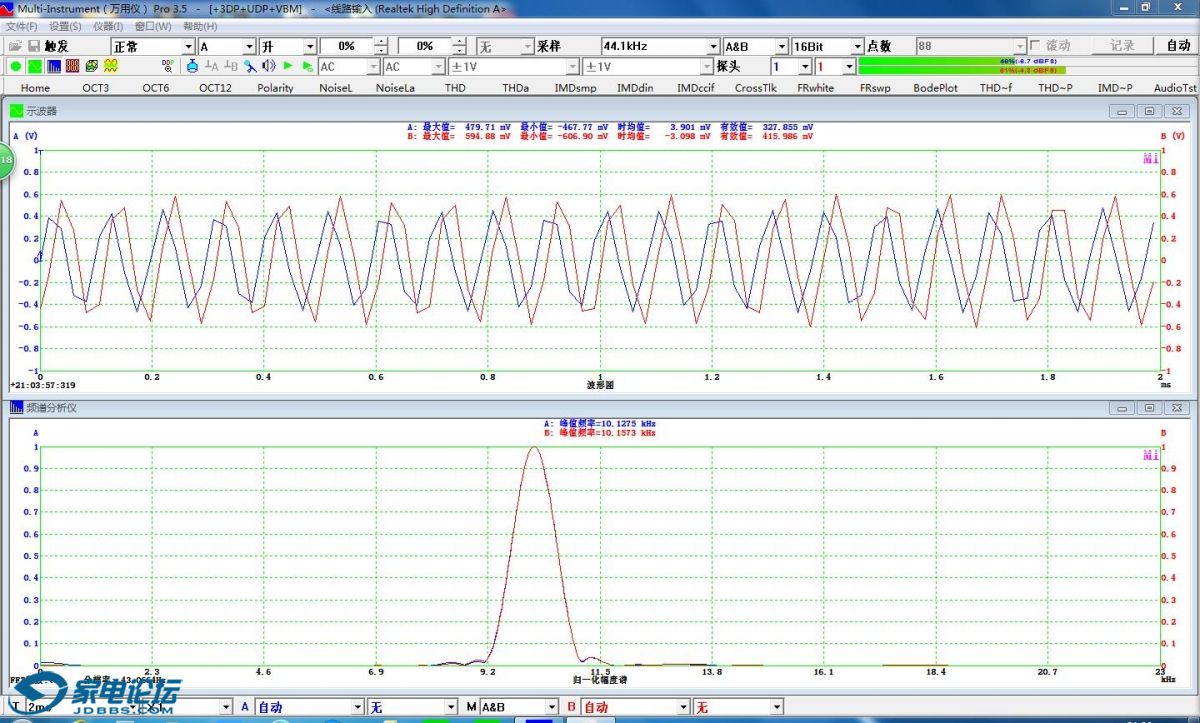Screen dimensions: 1200x723
Task: Click the save floppy disk icon
Action: coord(34,46)
